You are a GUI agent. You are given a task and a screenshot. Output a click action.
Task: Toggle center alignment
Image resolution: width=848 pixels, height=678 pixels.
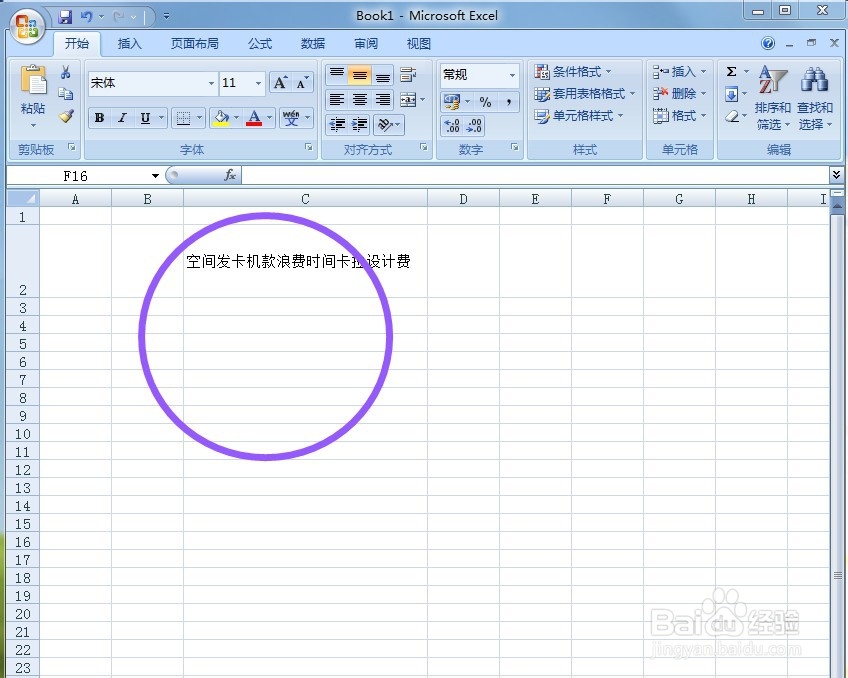click(360, 98)
